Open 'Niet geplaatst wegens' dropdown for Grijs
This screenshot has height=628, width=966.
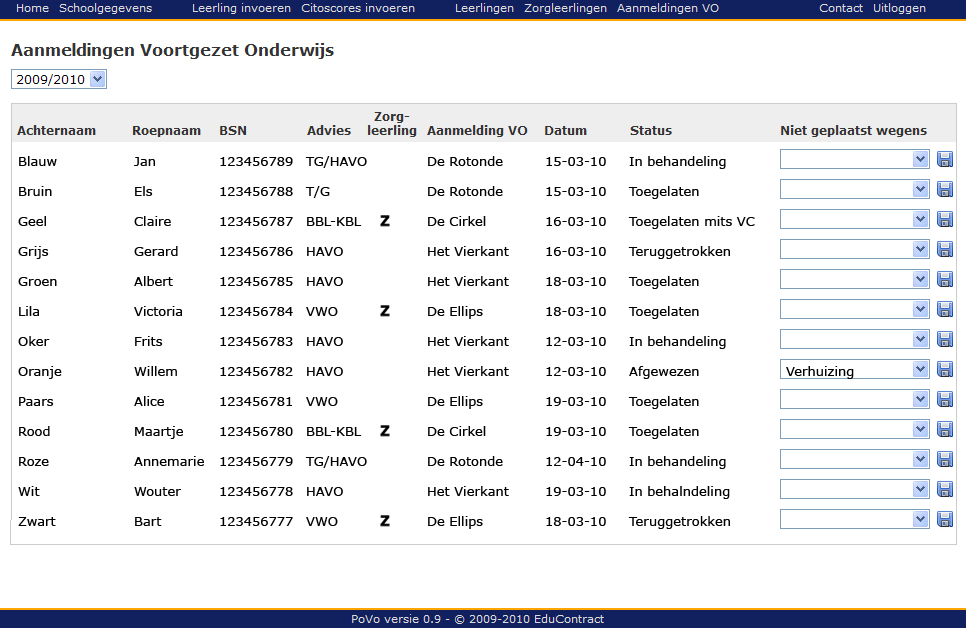(854, 249)
